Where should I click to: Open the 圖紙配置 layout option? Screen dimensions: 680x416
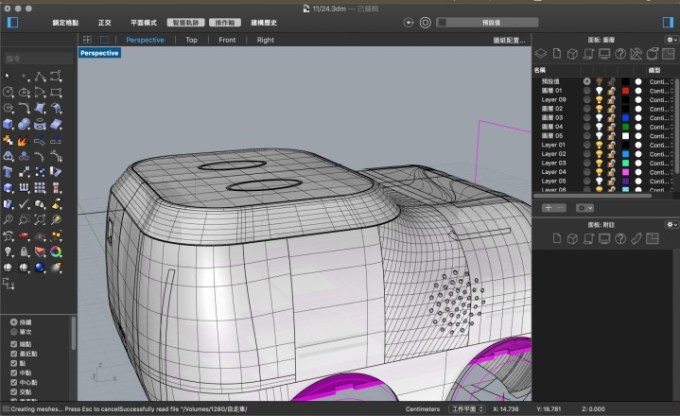[x=509, y=40]
